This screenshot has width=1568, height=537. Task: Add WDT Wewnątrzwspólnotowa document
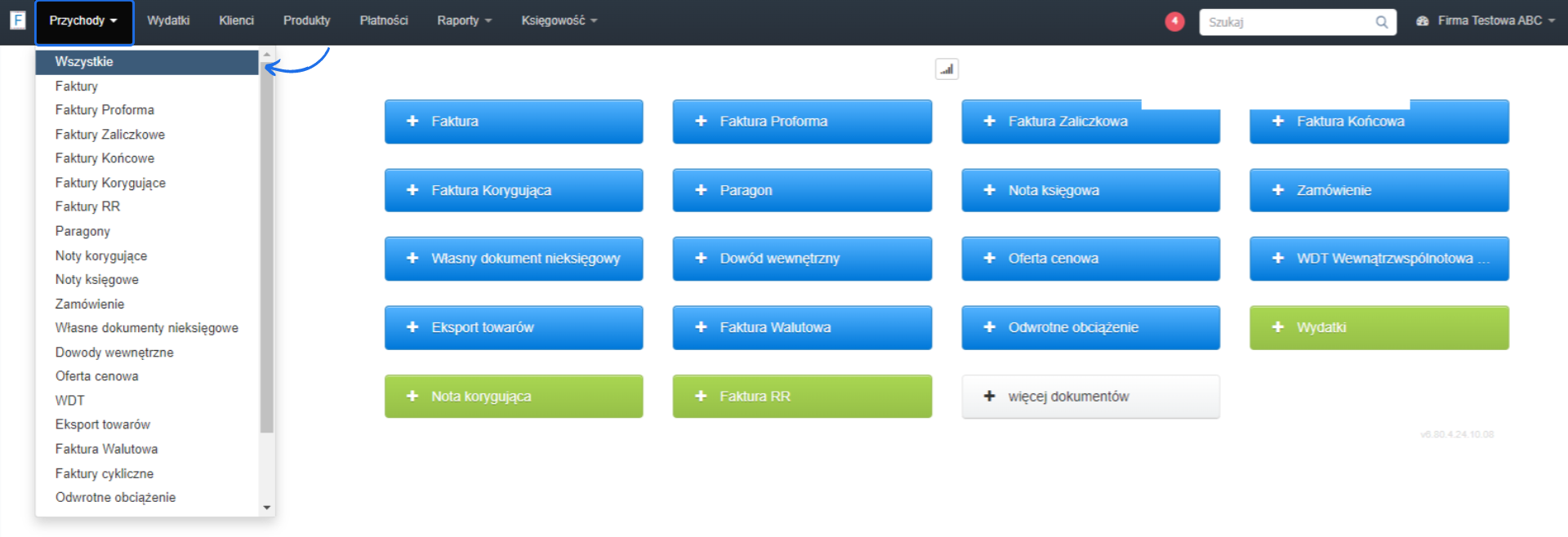1379,259
